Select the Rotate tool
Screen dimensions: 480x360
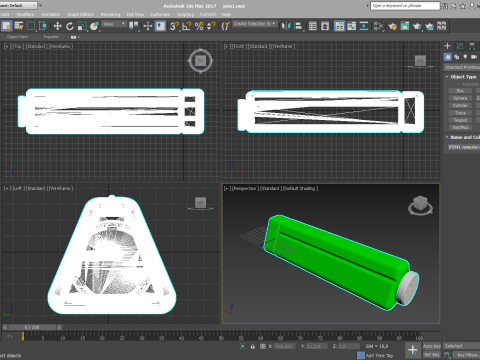pyautogui.click(x=70, y=26)
